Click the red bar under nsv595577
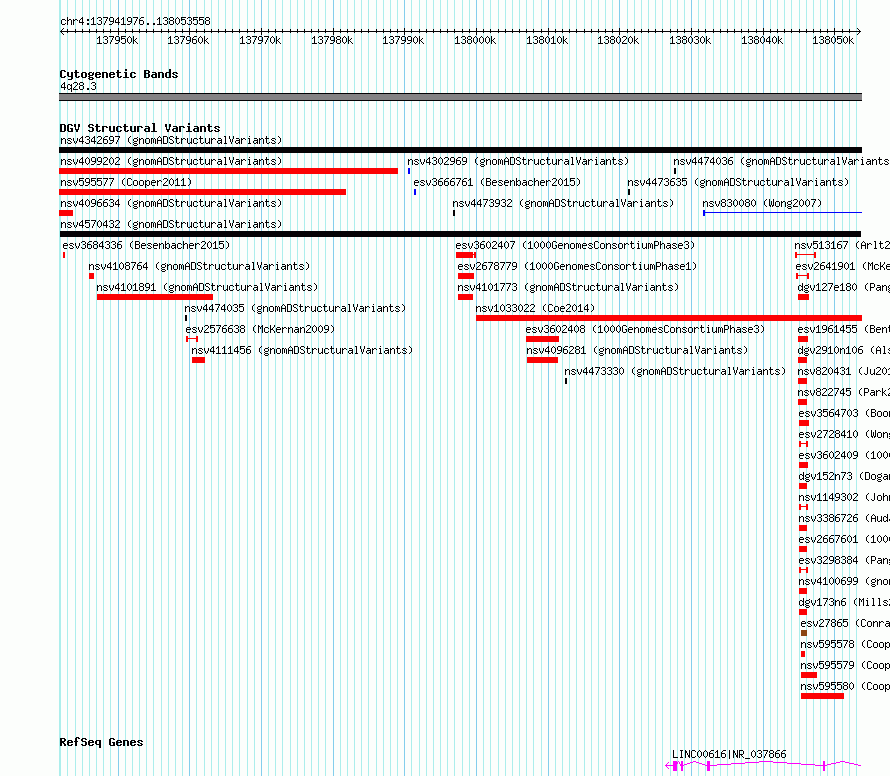The width and height of the screenshot is (890, 776). [x=202, y=192]
